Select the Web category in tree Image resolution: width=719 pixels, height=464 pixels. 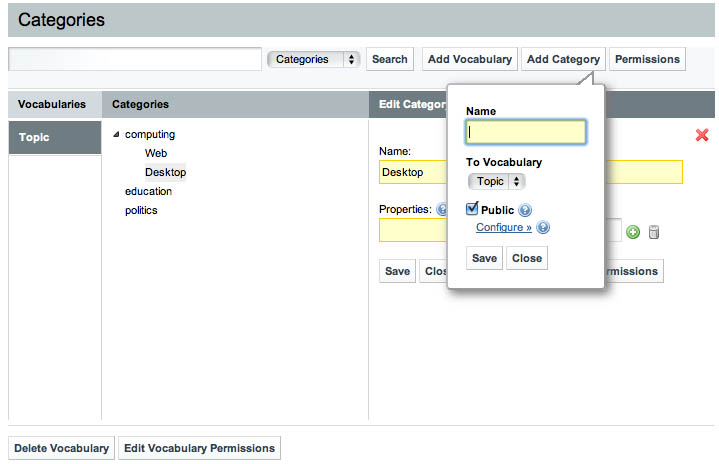156,153
